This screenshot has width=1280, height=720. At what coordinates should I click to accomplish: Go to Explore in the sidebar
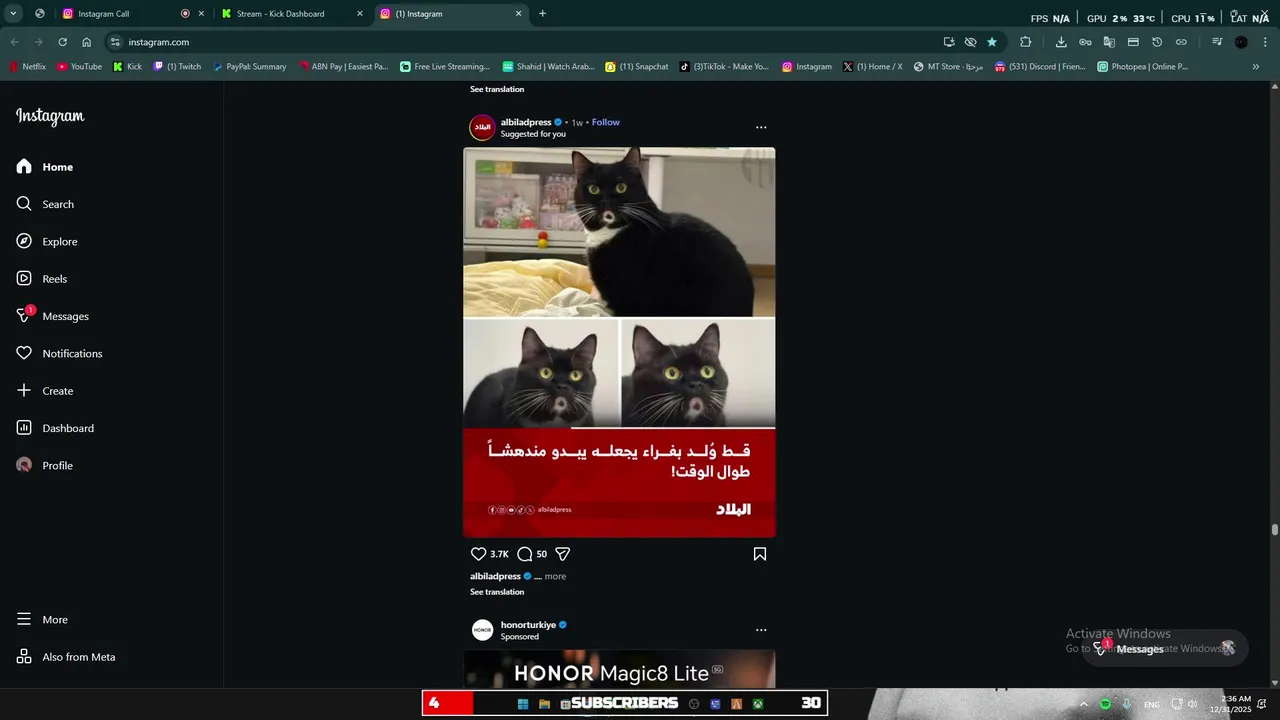(47, 241)
